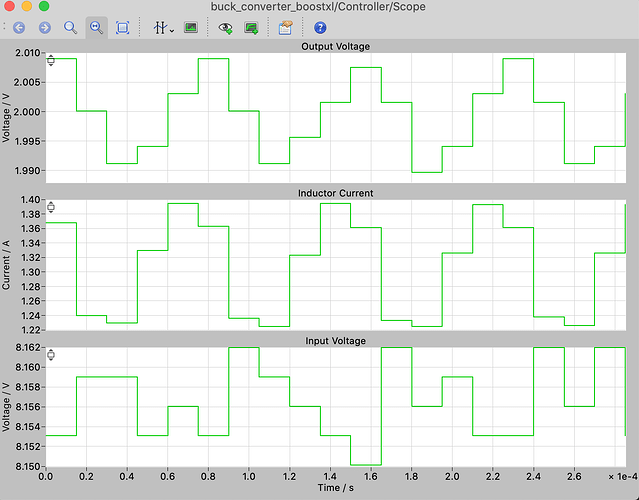Click the Output Voltage y-axis scale icon
Viewport: 639px width, 500px height.
pyautogui.click(x=51, y=60)
